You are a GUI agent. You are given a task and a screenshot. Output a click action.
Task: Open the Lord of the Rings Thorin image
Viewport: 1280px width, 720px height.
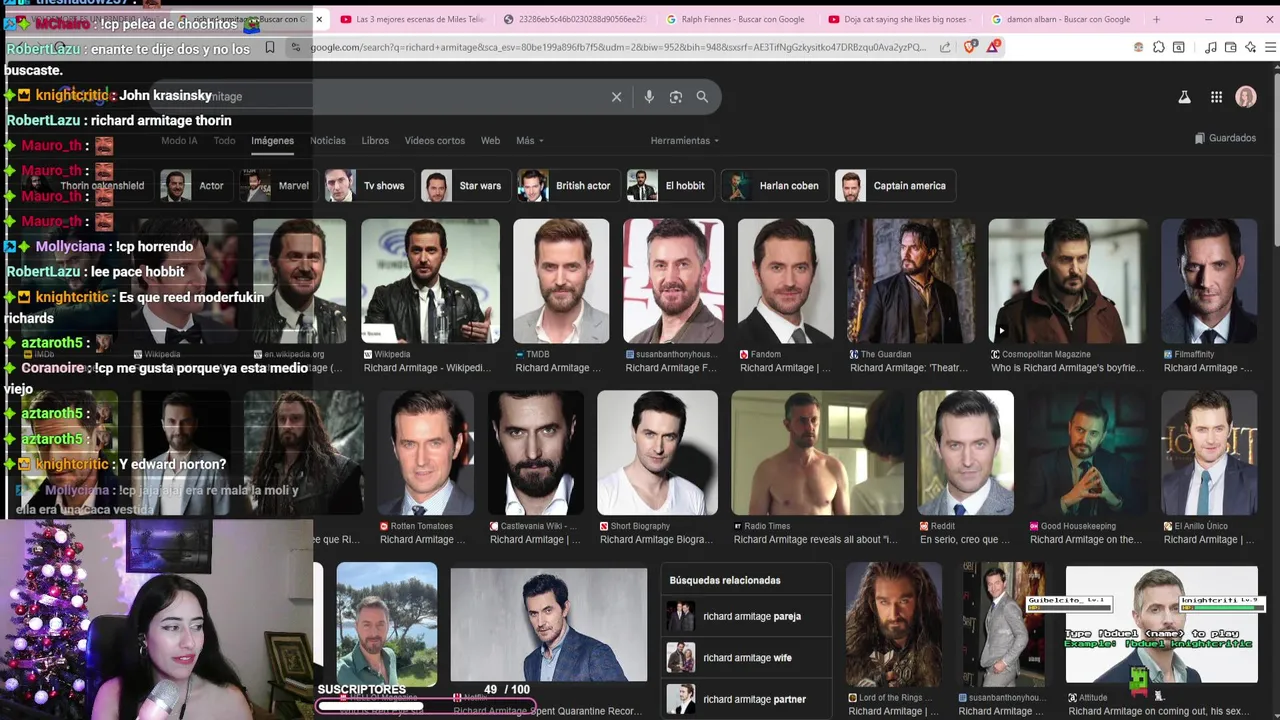[x=894, y=625]
